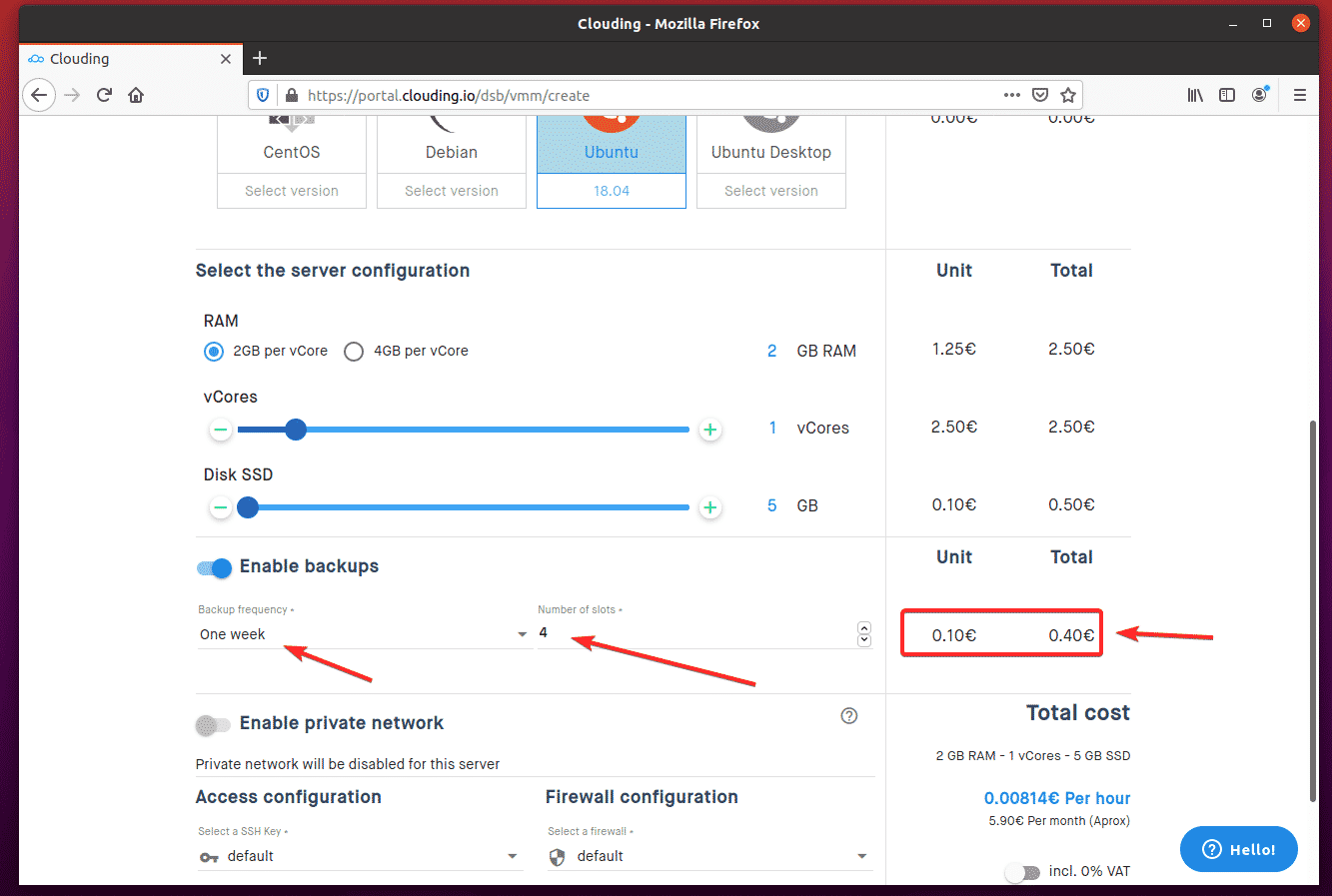The height and width of the screenshot is (896, 1332).
Task: Show tracking protection shield info
Action: tap(263, 95)
